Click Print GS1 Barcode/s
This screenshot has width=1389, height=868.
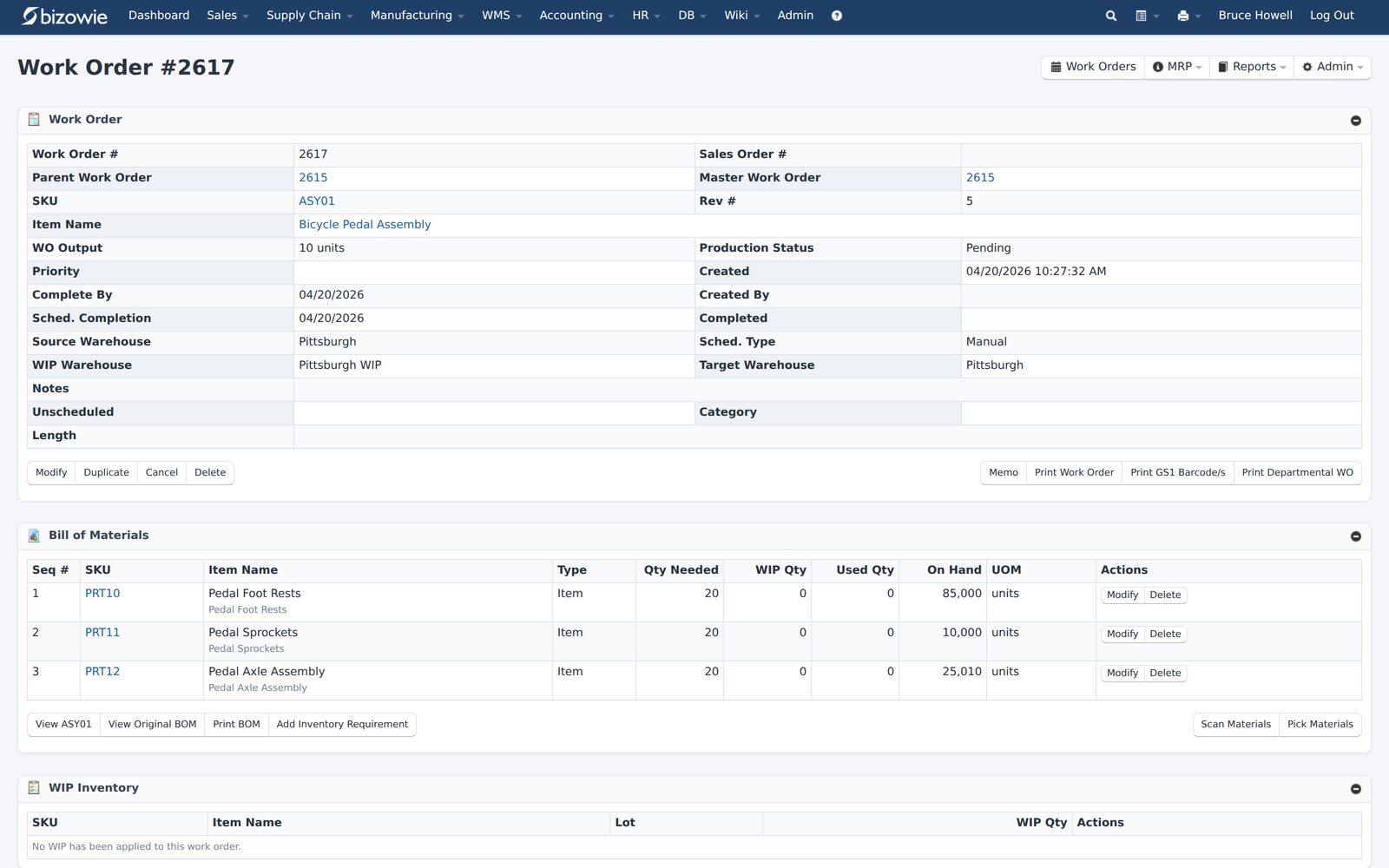tap(1177, 473)
